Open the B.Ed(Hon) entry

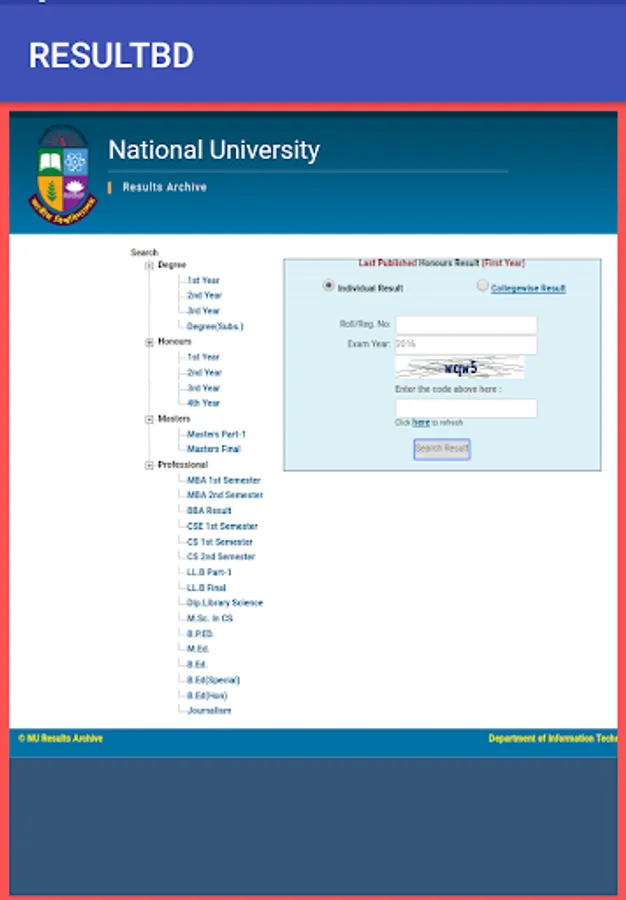207,696
